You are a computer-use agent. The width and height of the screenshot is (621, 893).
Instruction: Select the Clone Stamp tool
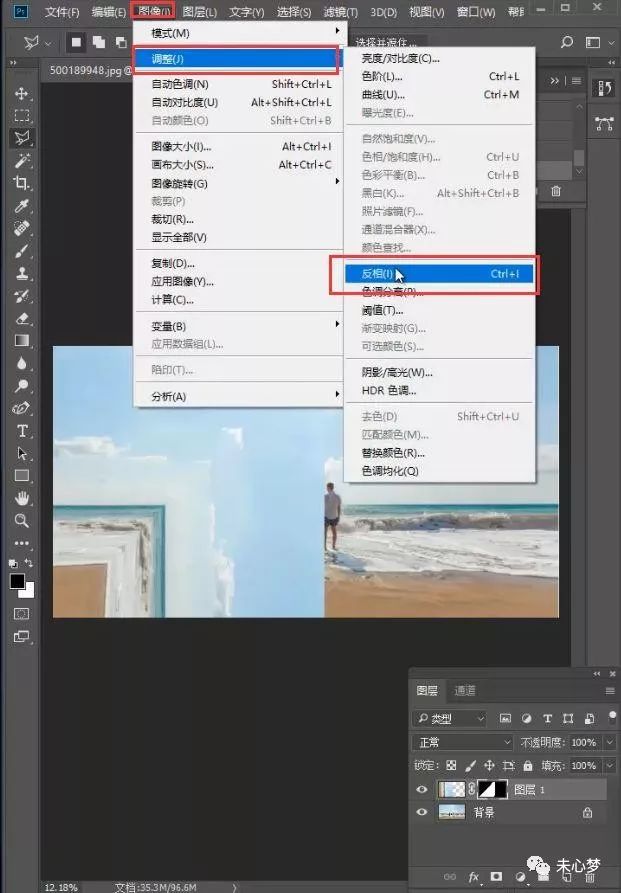[22, 273]
